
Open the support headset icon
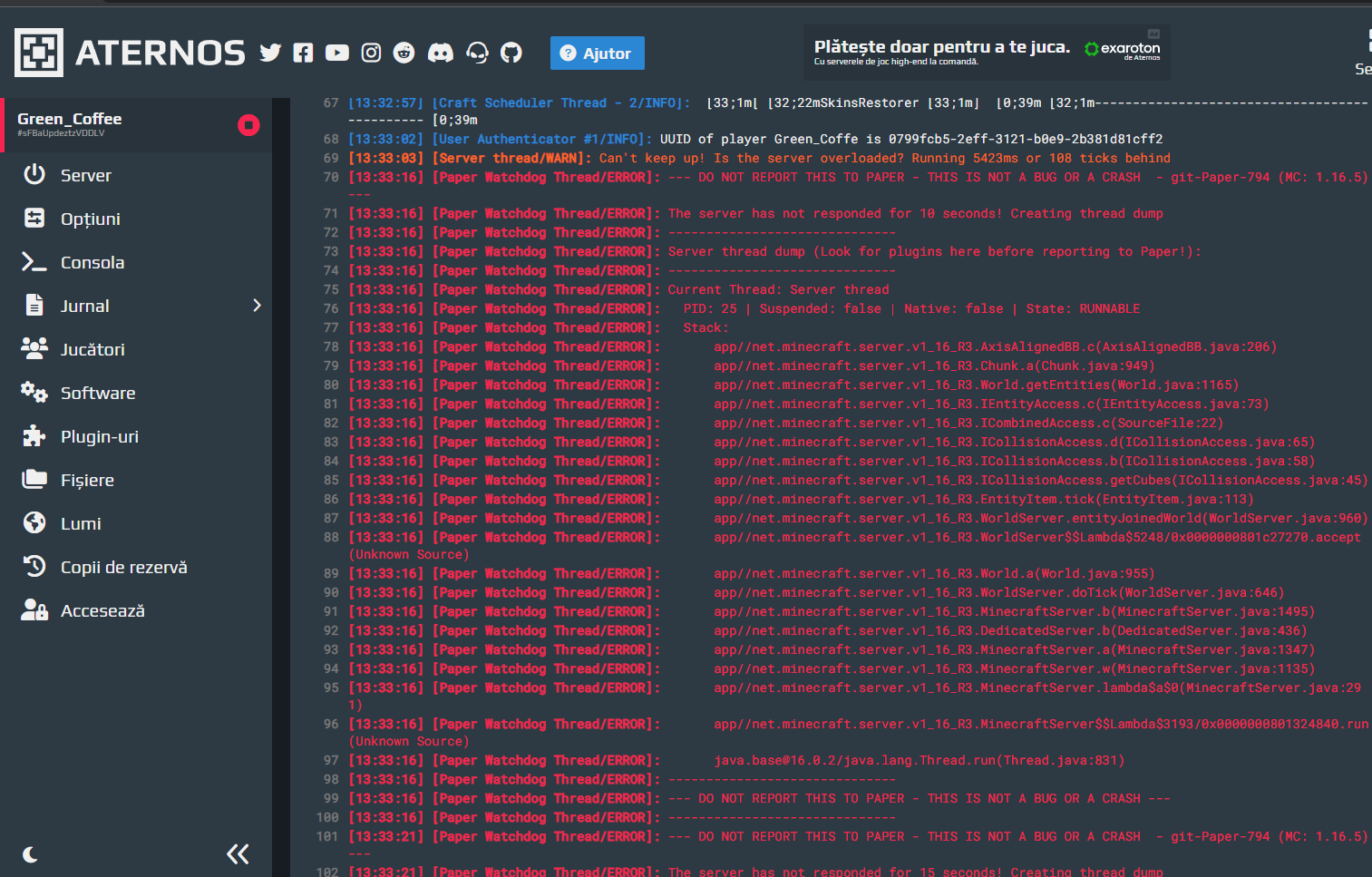477,53
